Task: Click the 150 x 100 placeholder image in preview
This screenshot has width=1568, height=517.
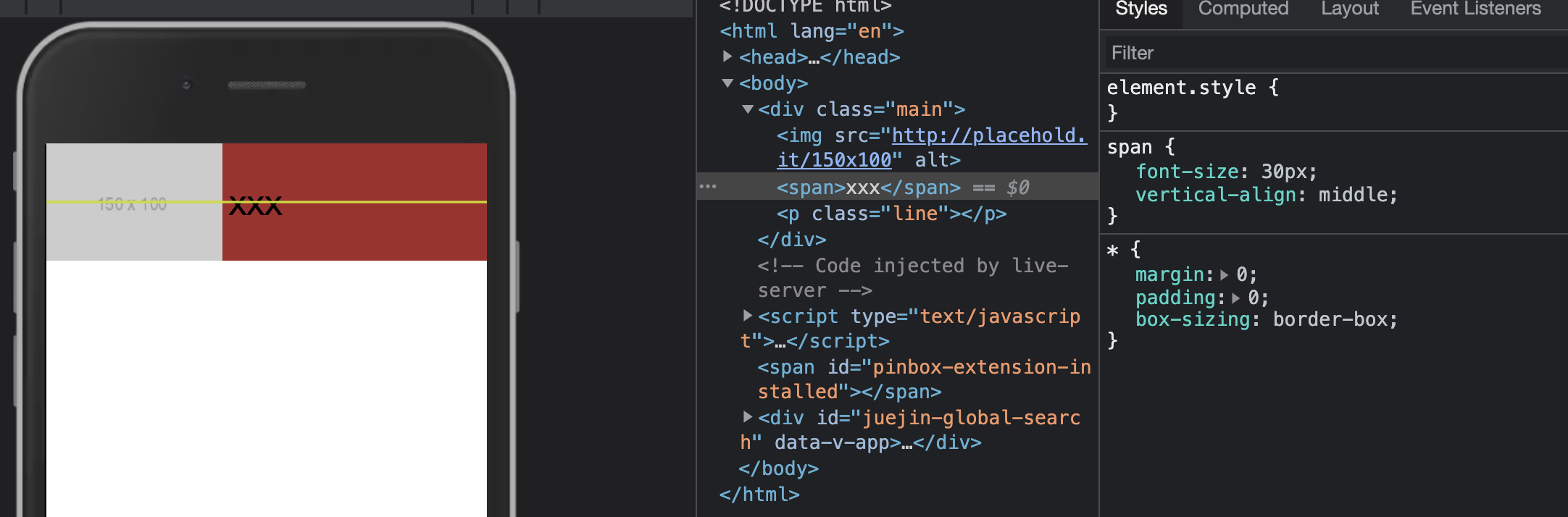Action: [133, 203]
